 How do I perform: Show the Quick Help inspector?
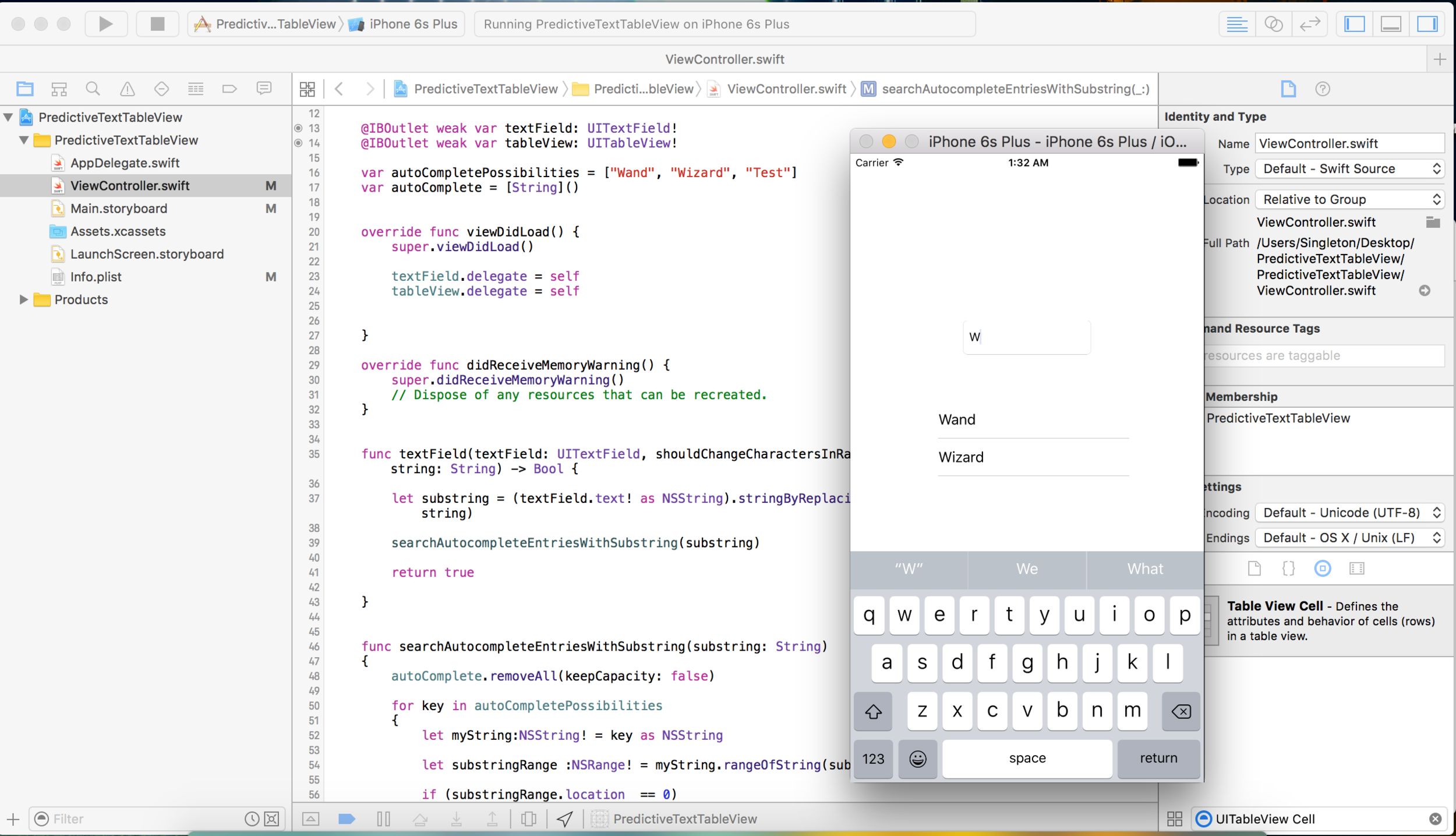tap(1323, 89)
